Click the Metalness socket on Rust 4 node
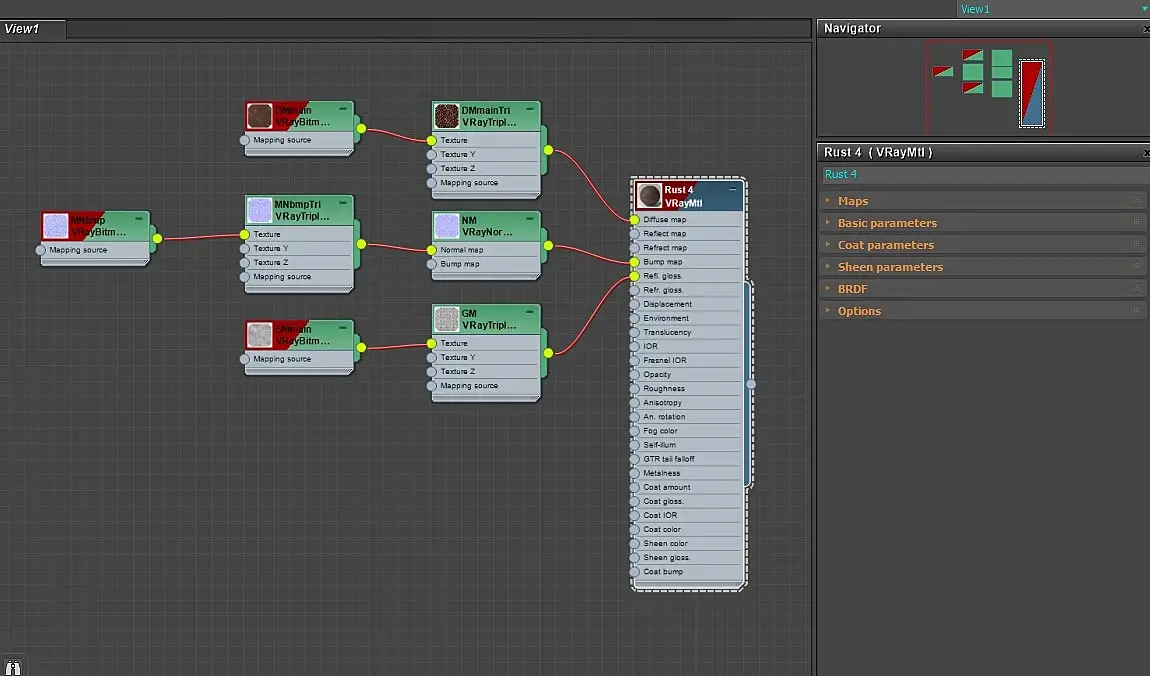 [635, 473]
